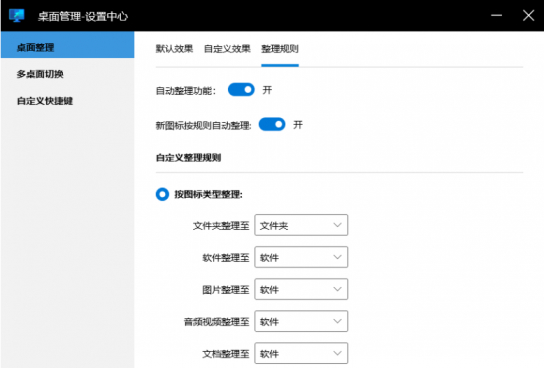Open the 图片整理至 dropdown

(301, 289)
